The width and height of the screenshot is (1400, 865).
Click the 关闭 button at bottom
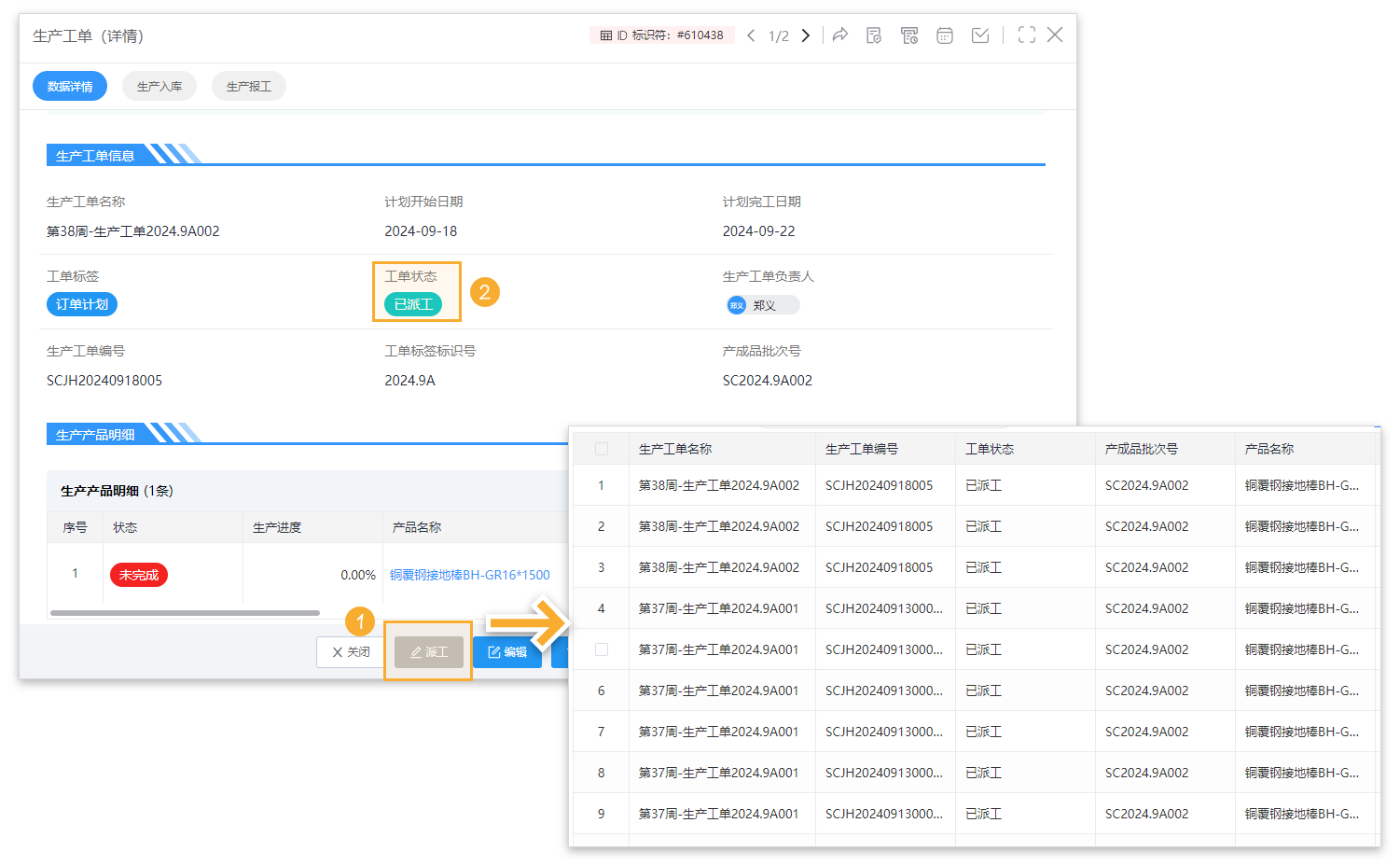pyautogui.click(x=351, y=652)
